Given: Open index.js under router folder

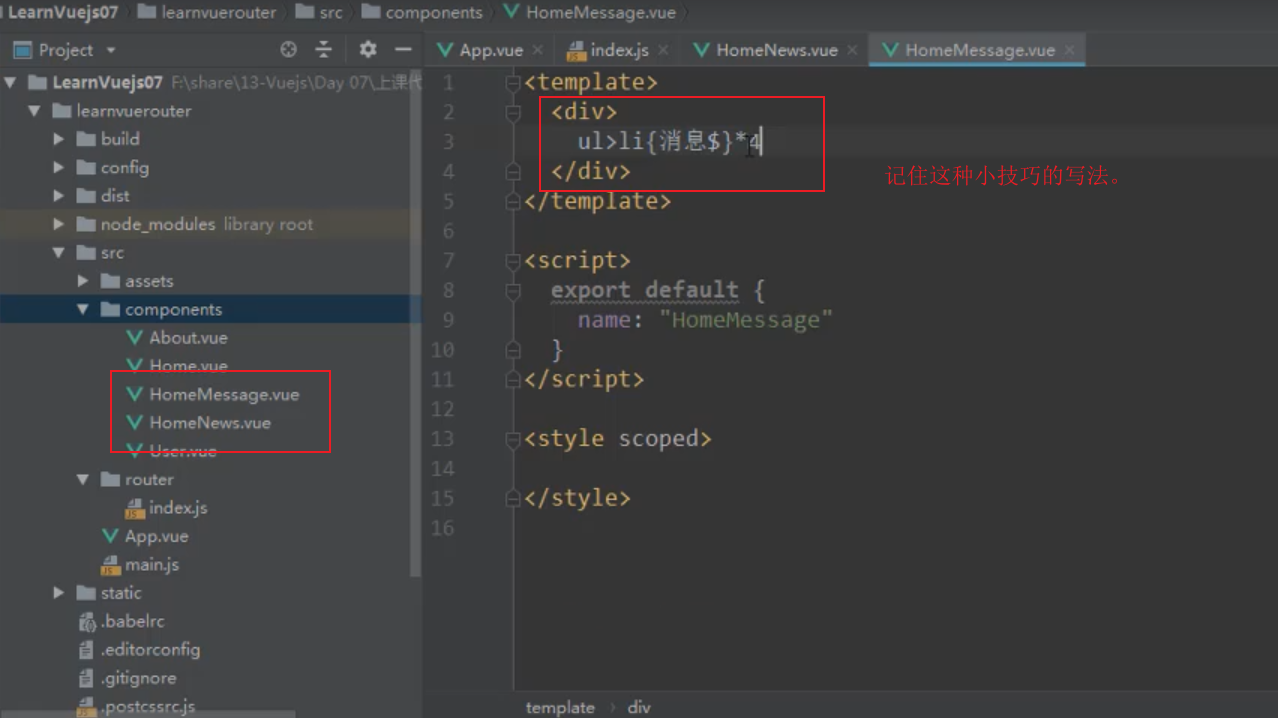Looking at the screenshot, I should pyautogui.click(x=178, y=508).
